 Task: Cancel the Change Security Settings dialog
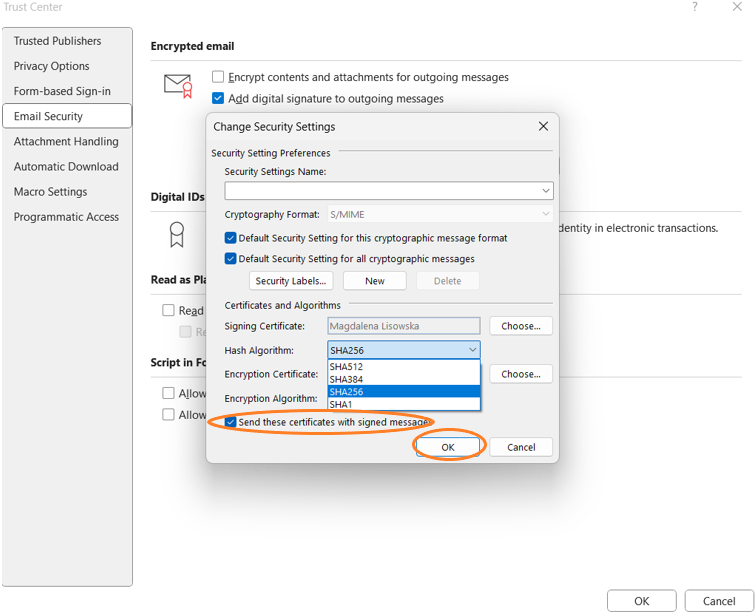click(x=521, y=447)
